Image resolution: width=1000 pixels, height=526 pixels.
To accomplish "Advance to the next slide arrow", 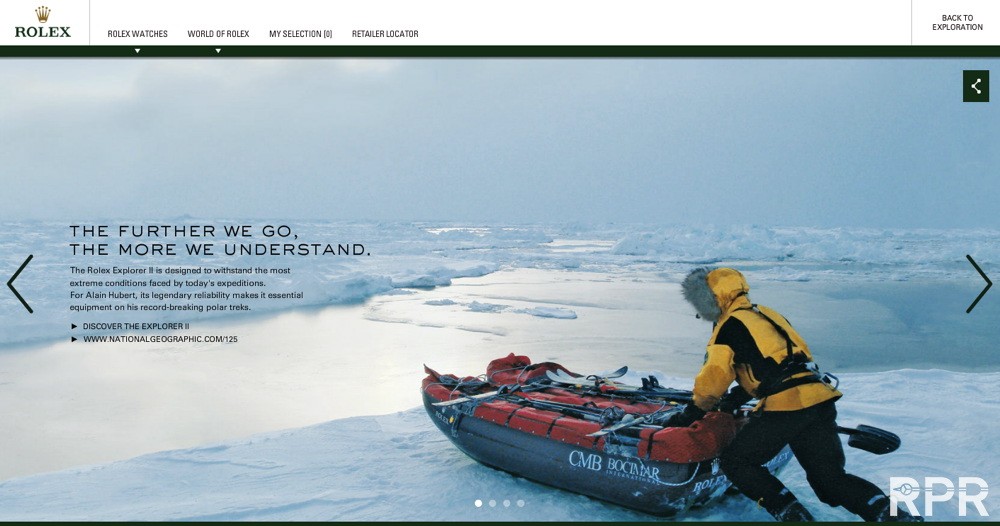I will tap(979, 284).
